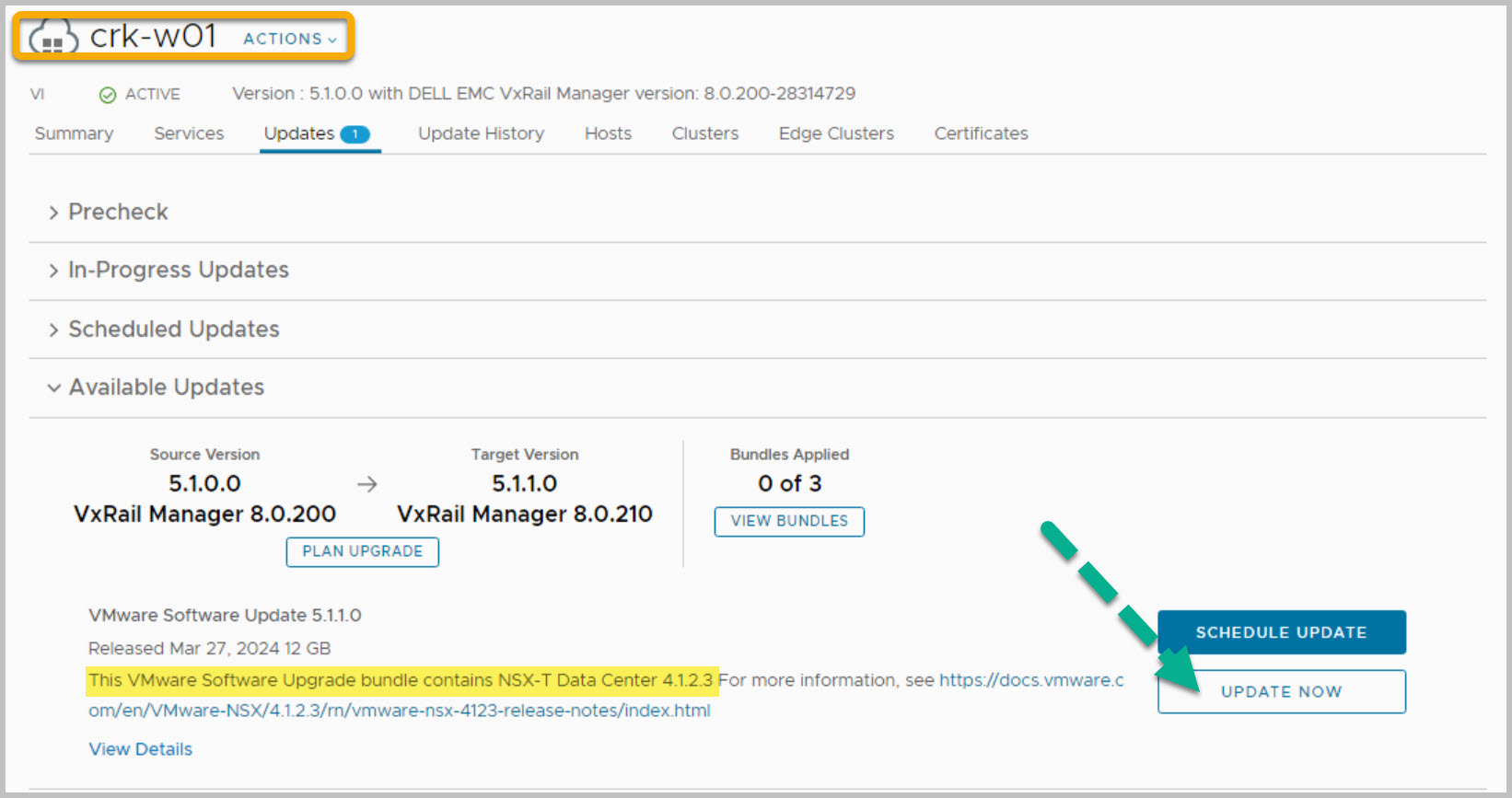The width and height of the screenshot is (1512, 798).
Task: Go to the Update History tab
Action: point(481,133)
